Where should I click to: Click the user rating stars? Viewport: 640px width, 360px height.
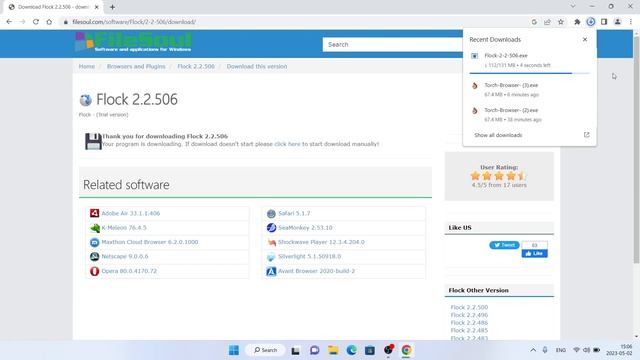498,176
